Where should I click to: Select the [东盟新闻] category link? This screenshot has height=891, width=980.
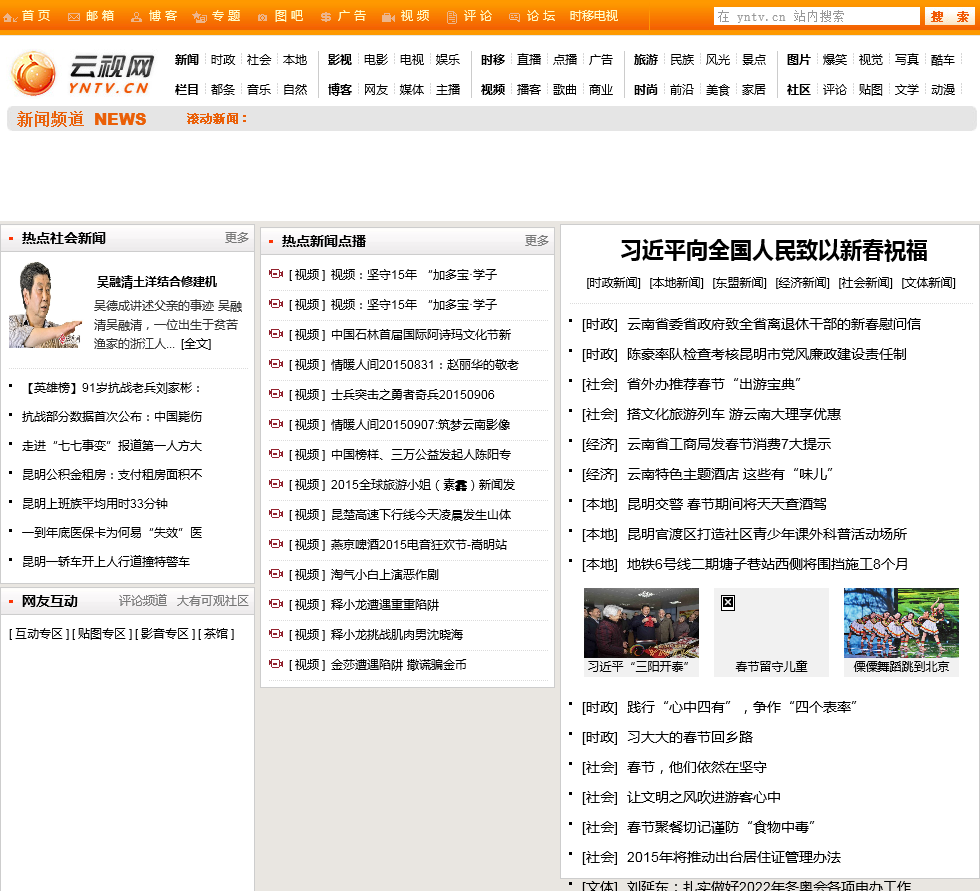pyautogui.click(x=739, y=283)
